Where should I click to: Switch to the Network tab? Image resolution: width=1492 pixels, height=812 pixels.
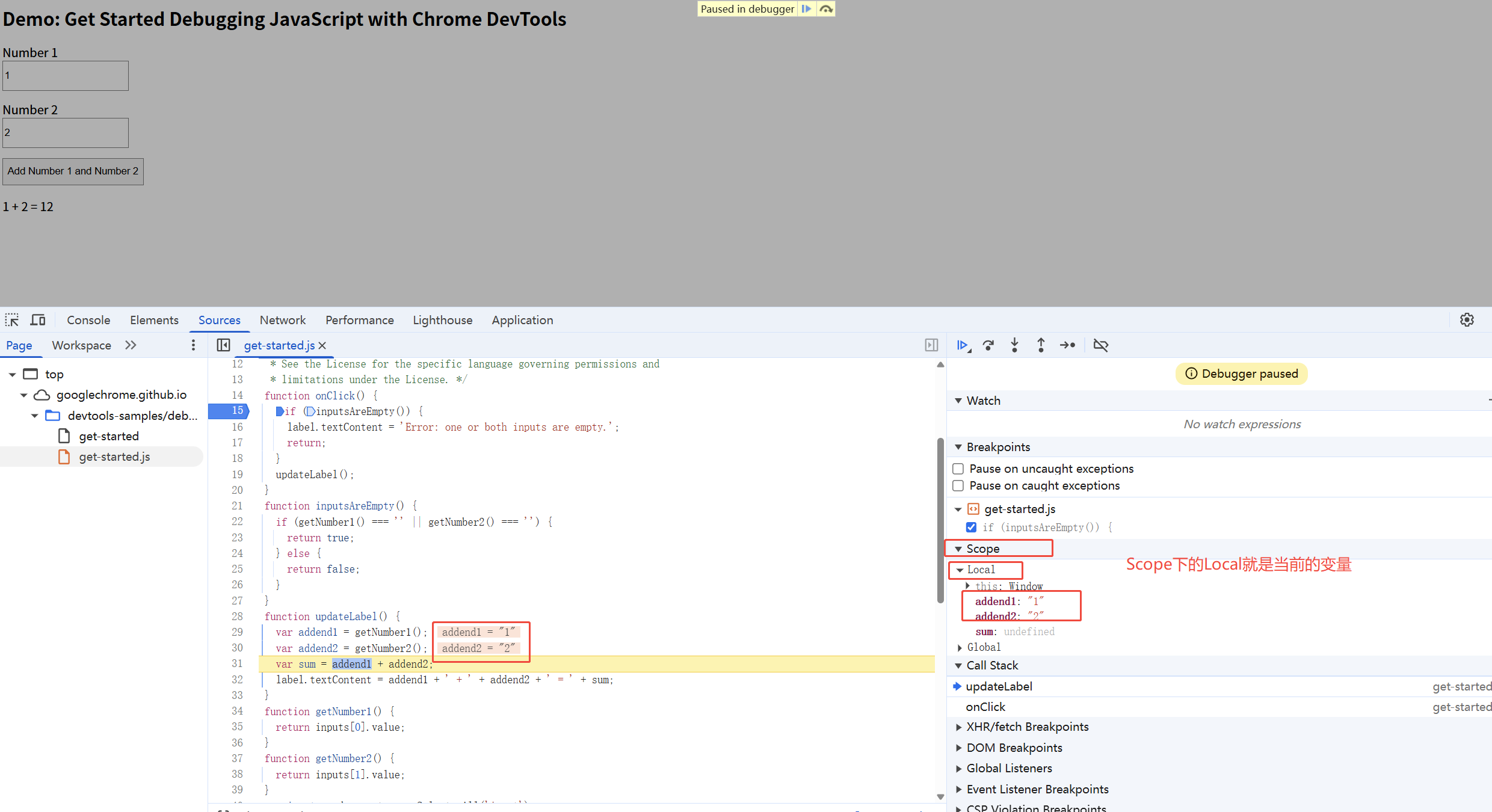282,320
